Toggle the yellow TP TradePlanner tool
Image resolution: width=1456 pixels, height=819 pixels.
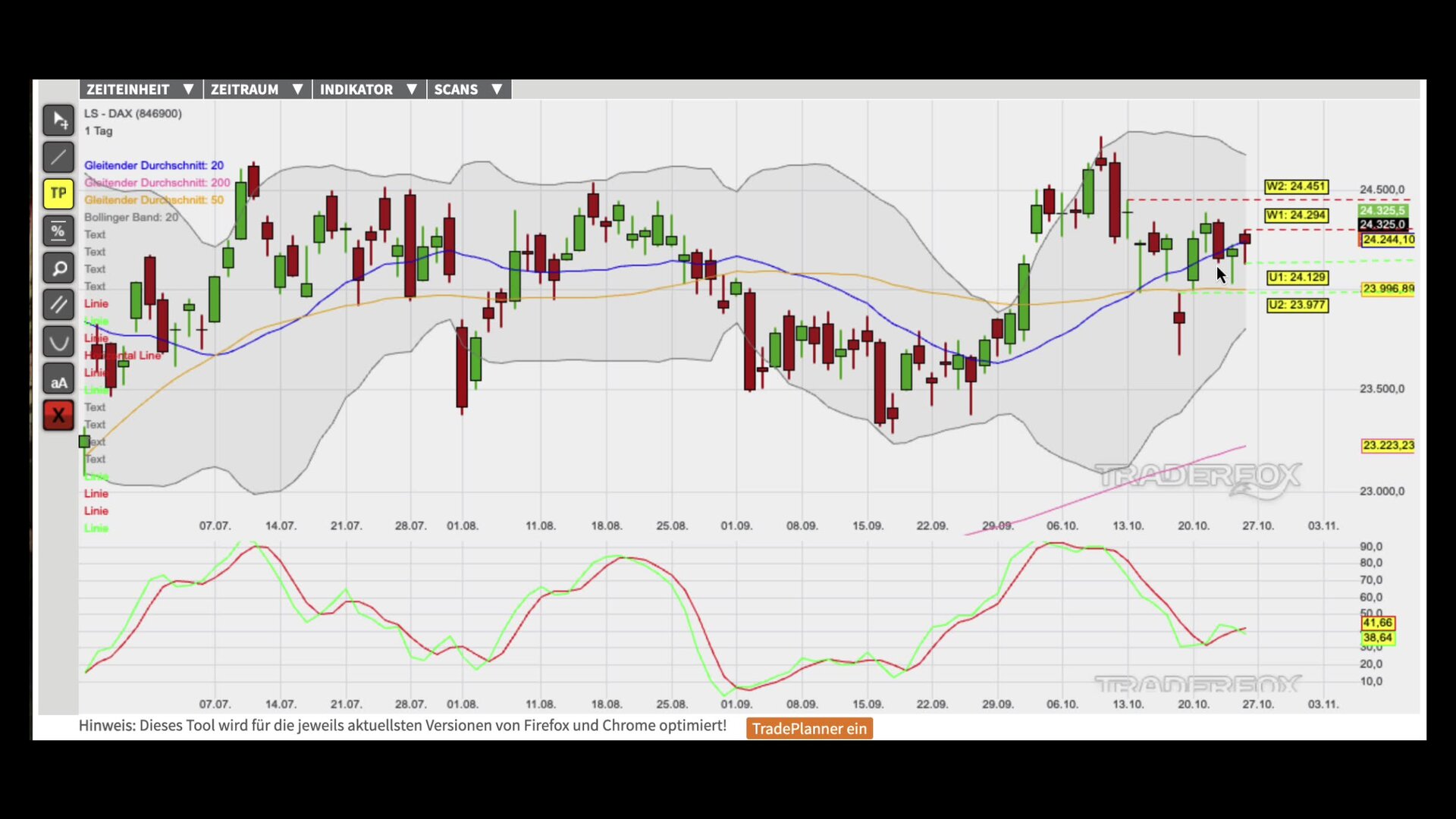[58, 193]
